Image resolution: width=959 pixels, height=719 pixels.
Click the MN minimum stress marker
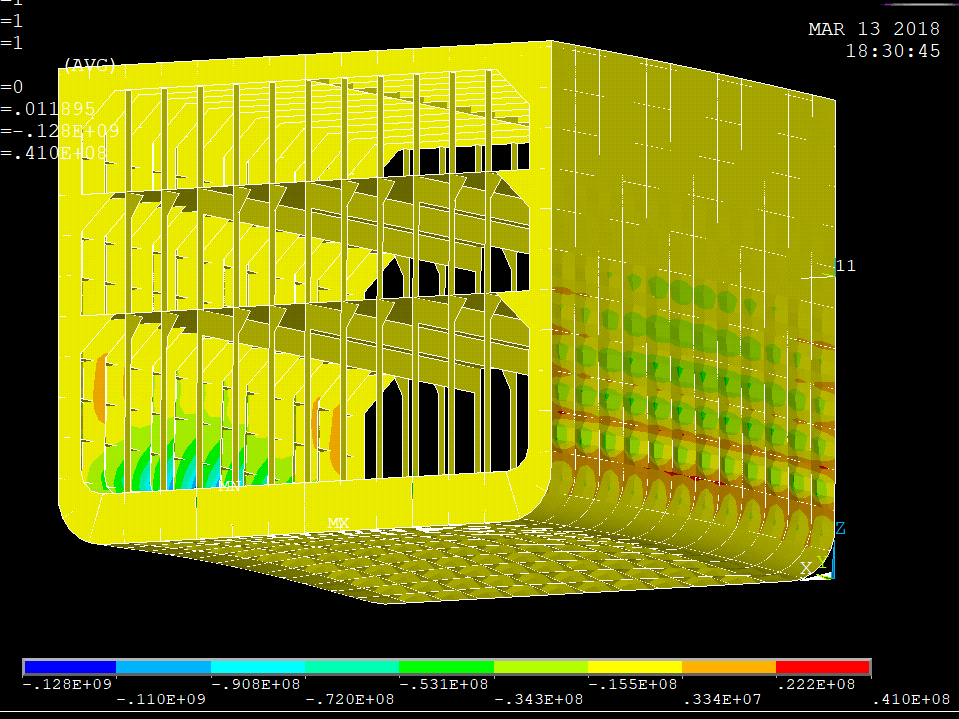229,486
